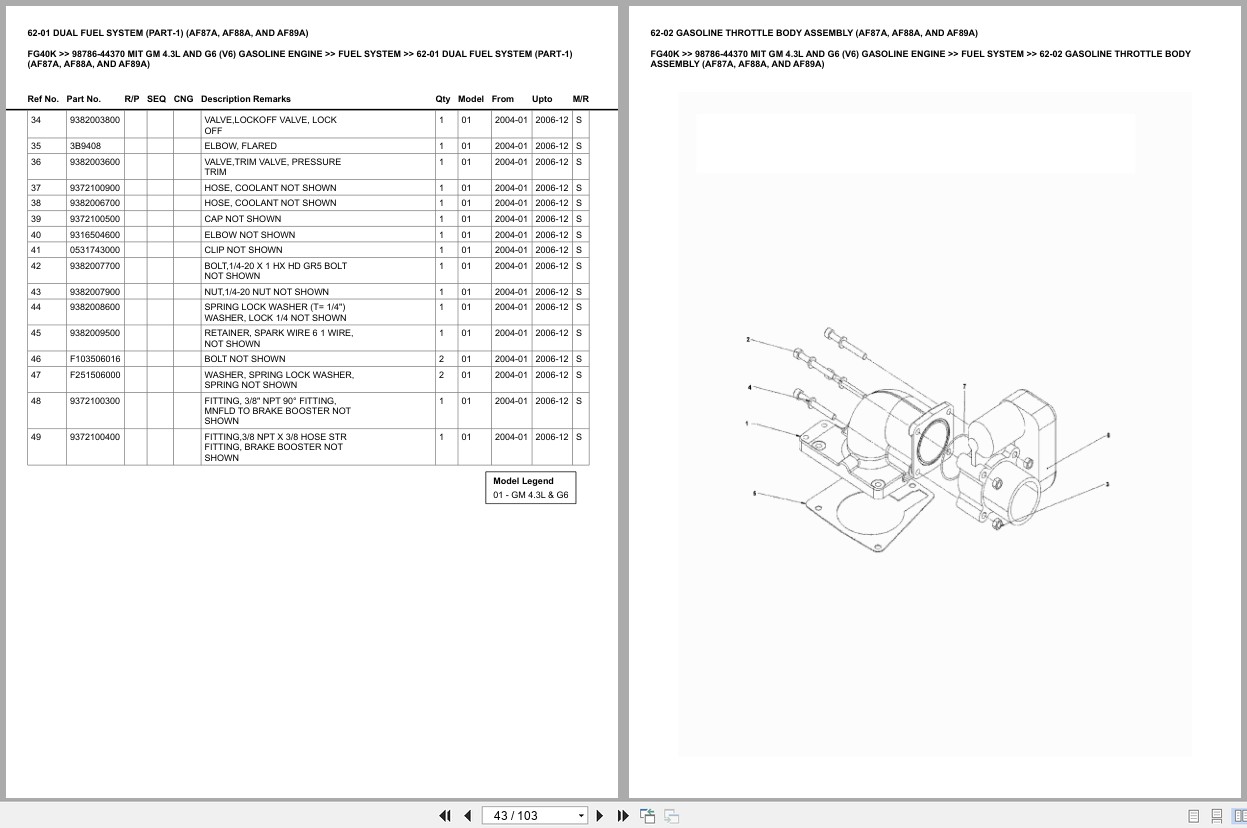
Task: Select part number 9372100400
Action: 95,437
